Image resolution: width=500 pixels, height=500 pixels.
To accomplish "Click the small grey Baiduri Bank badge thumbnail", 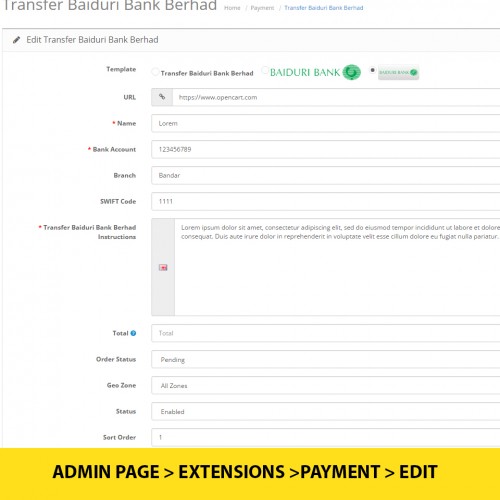I will coord(398,72).
